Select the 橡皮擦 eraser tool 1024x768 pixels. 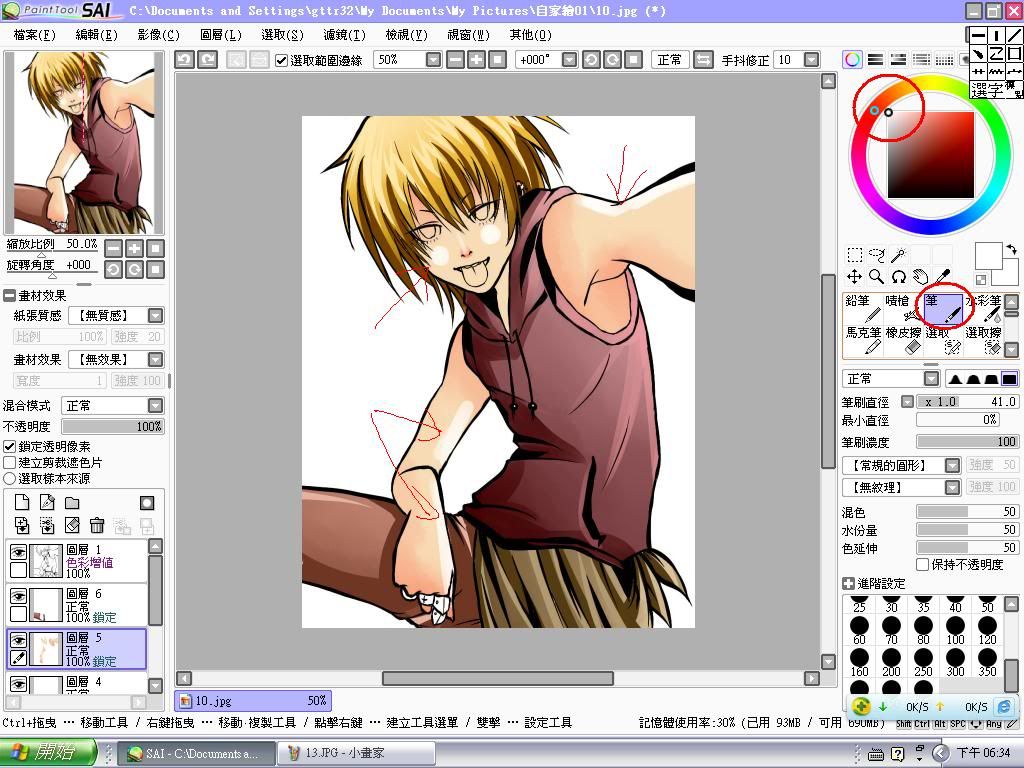point(903,340)
